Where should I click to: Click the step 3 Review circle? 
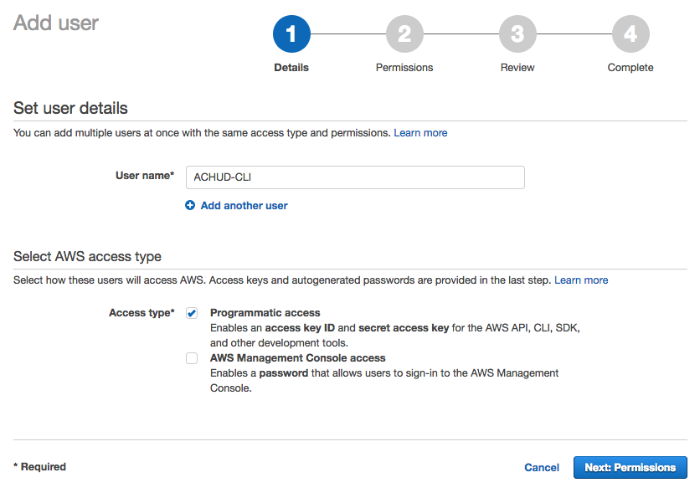(517, 34)
